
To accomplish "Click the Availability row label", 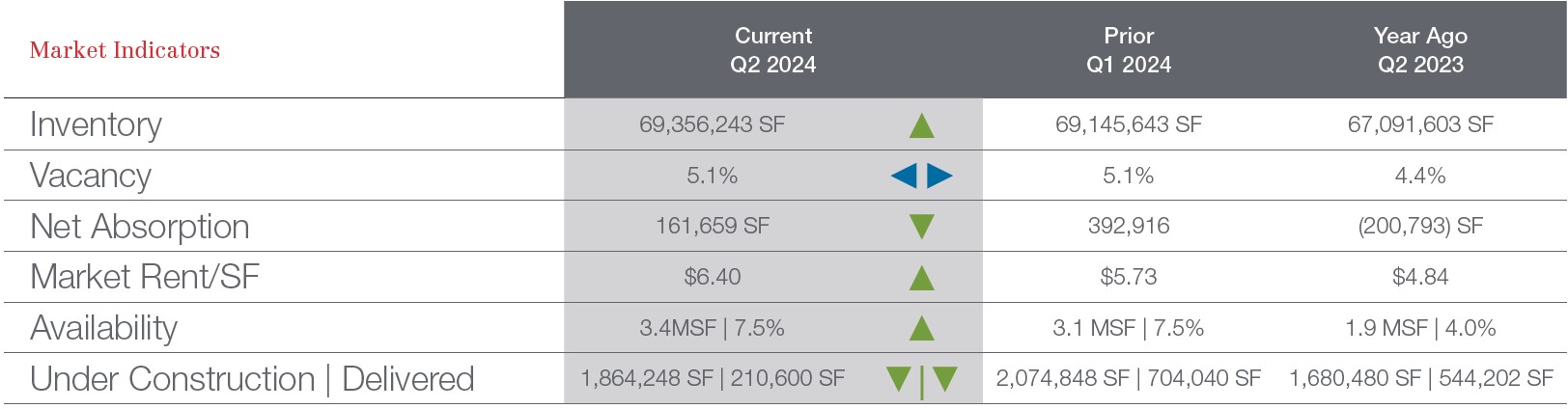I will (103, 329).
